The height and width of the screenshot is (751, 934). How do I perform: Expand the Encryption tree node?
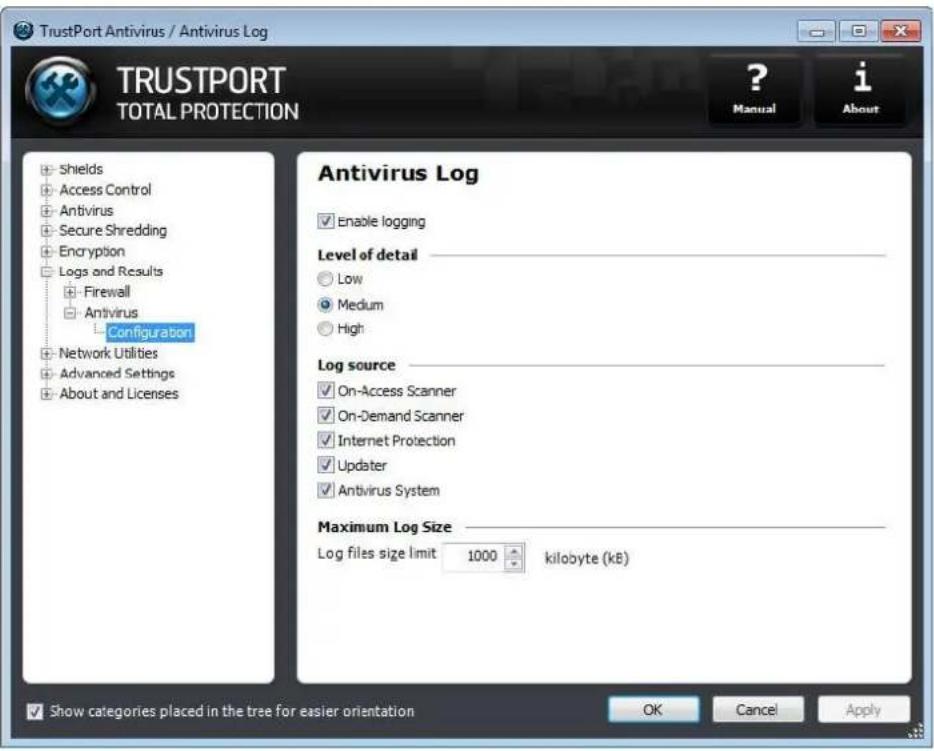tap(46, 251)
